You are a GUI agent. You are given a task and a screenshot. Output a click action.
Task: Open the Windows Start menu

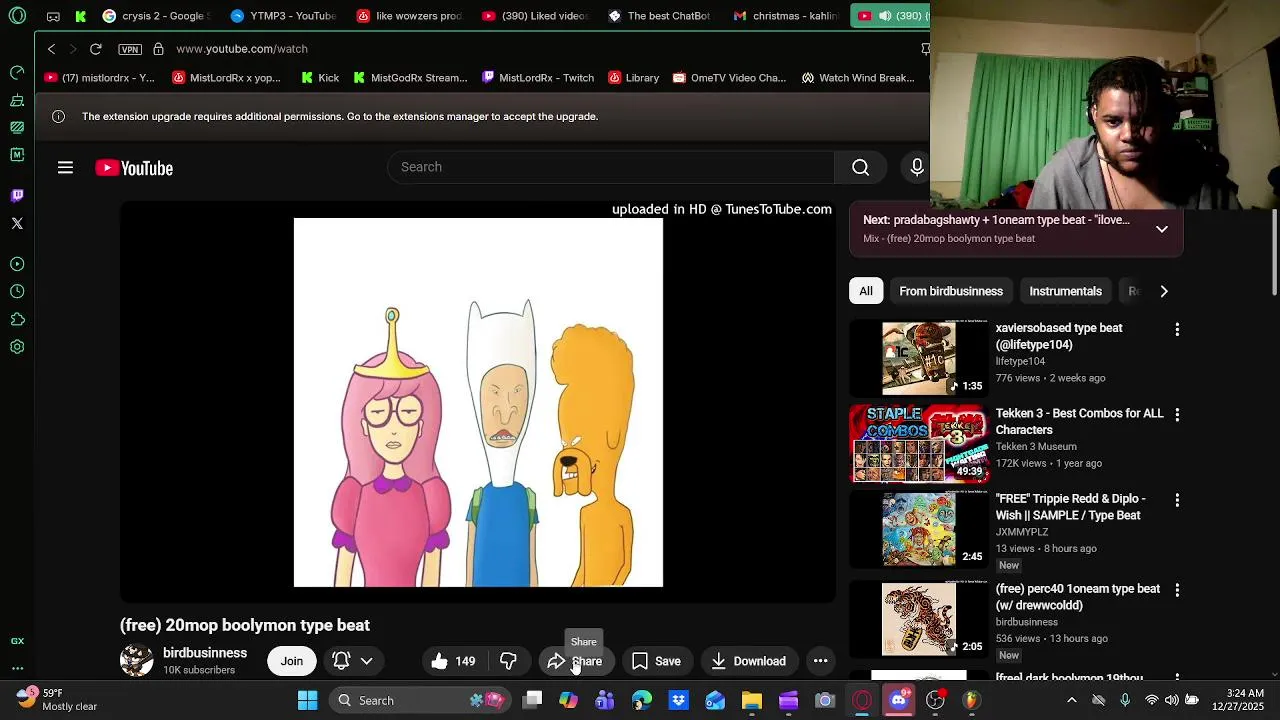point(308,701)
